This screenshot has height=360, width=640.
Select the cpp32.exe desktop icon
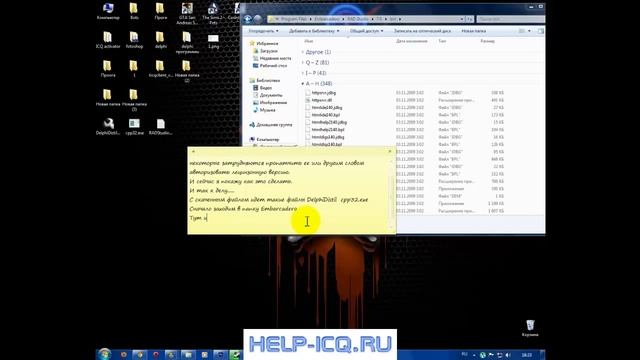134,126
